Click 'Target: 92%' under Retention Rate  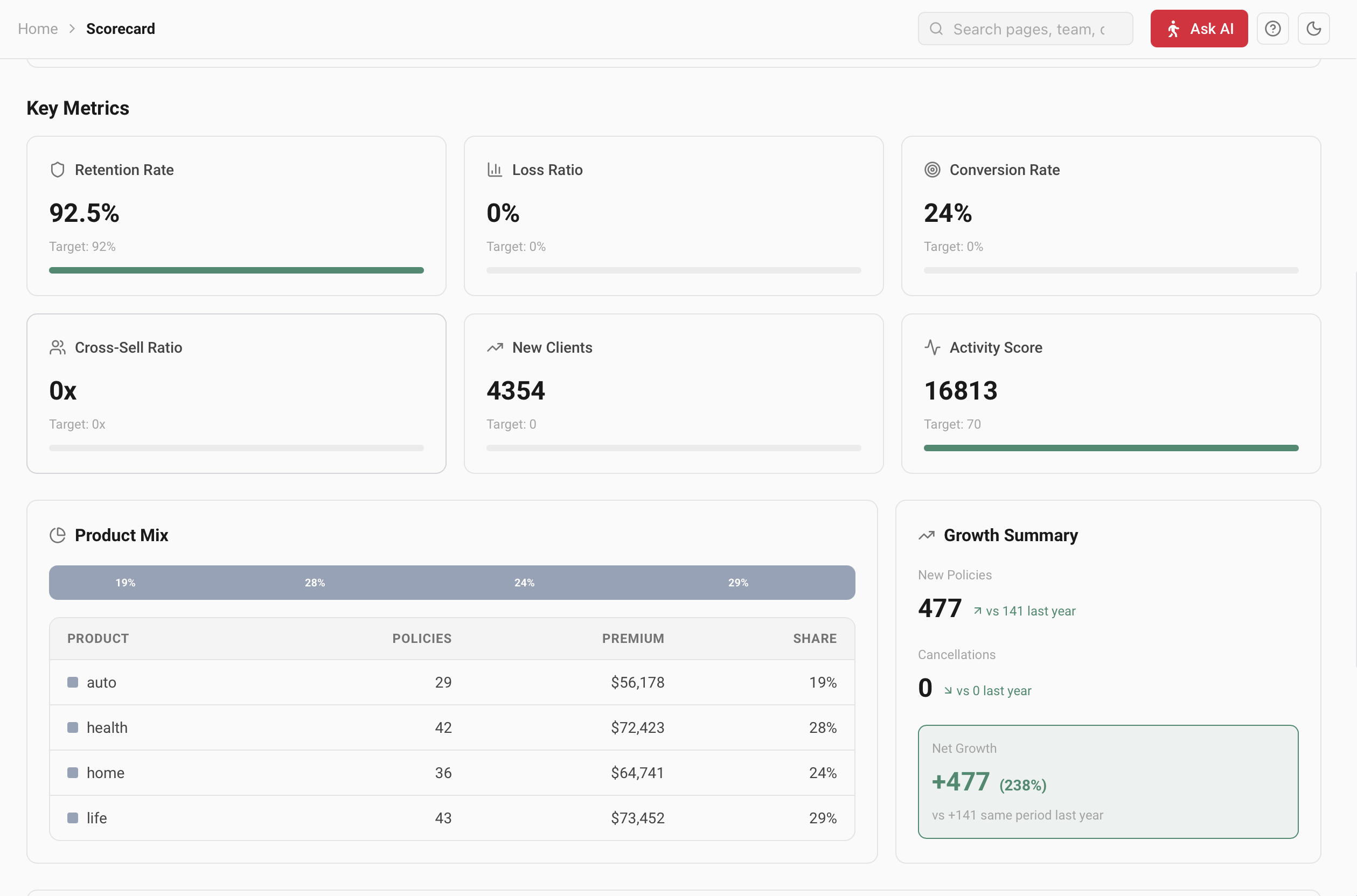pyautogui.click(x=82, y=246)
